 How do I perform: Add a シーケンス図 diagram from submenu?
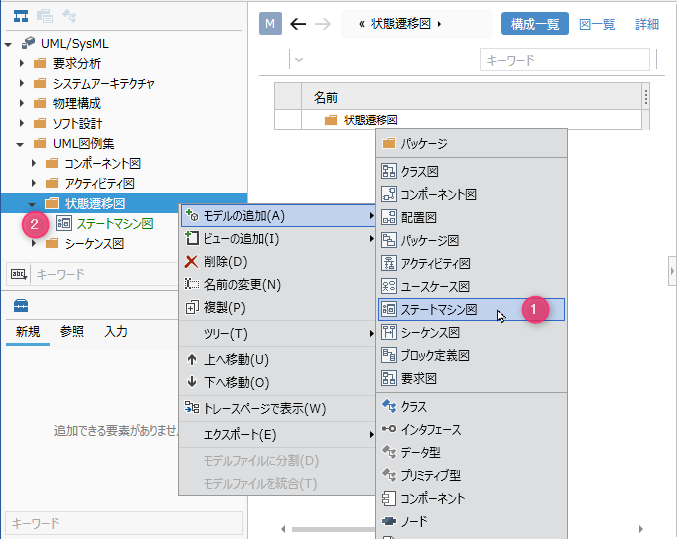(x=471, y=333)
